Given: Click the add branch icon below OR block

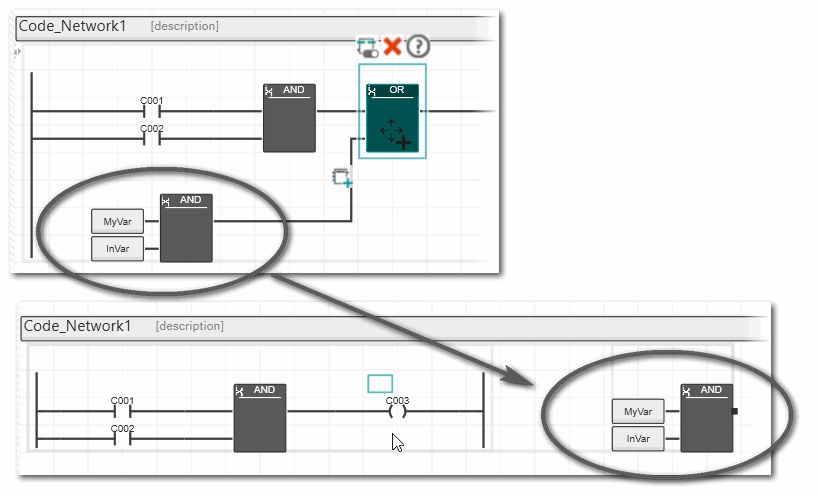Looking at the screenshot, I should click(x=342, y=179).
